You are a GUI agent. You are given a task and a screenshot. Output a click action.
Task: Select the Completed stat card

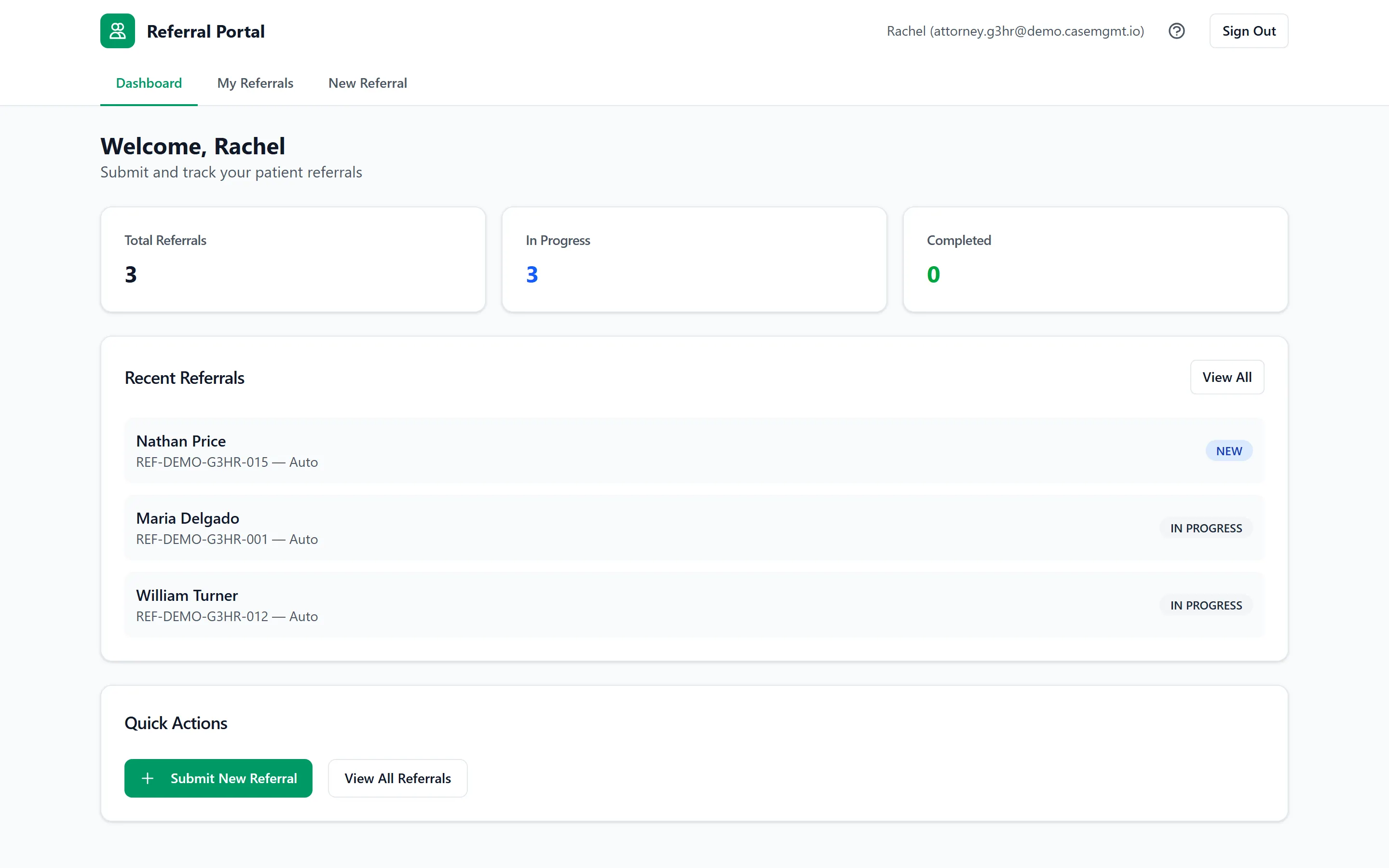coord(1095,259)
